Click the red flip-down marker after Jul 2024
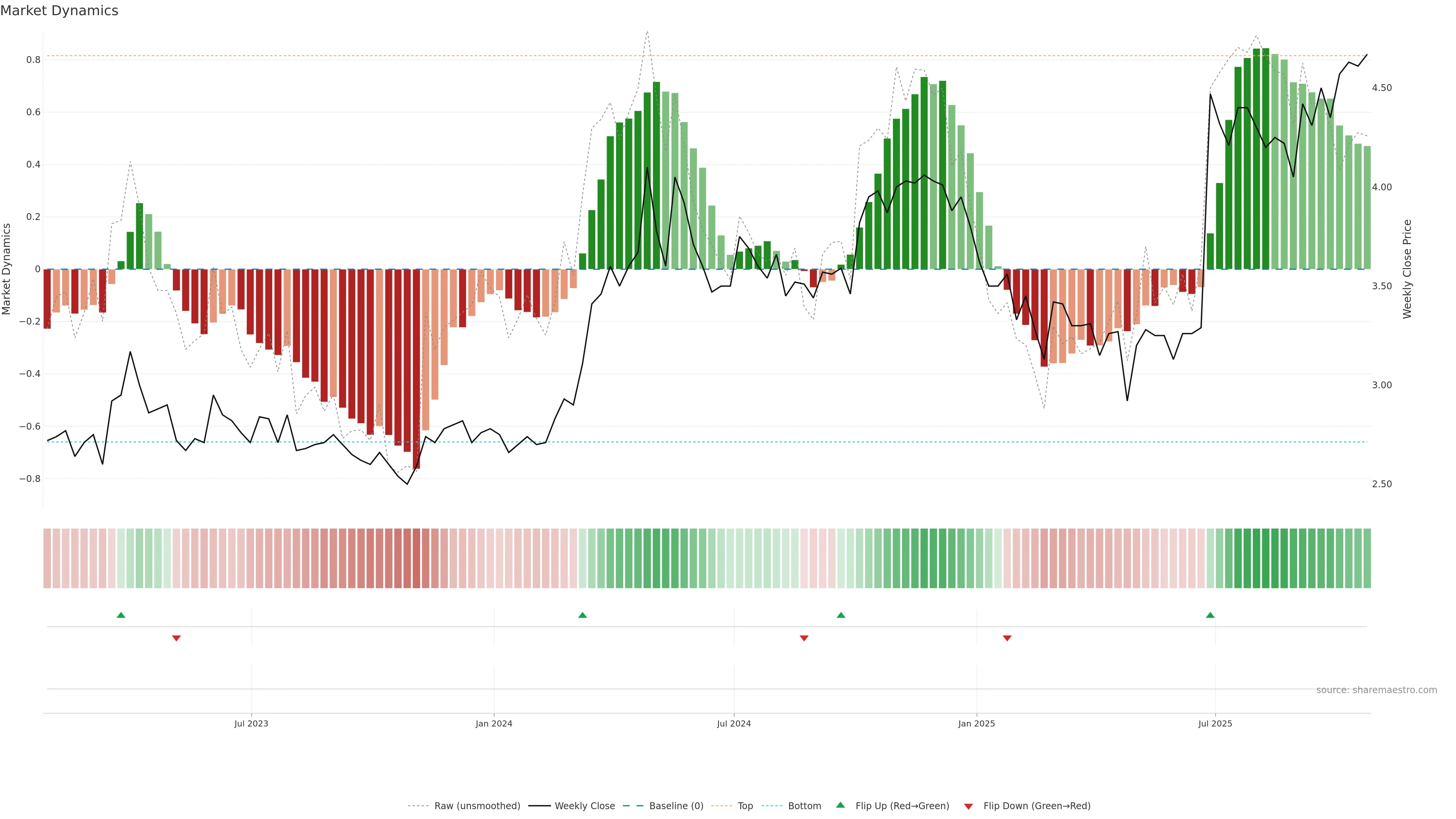 point(804,638)
